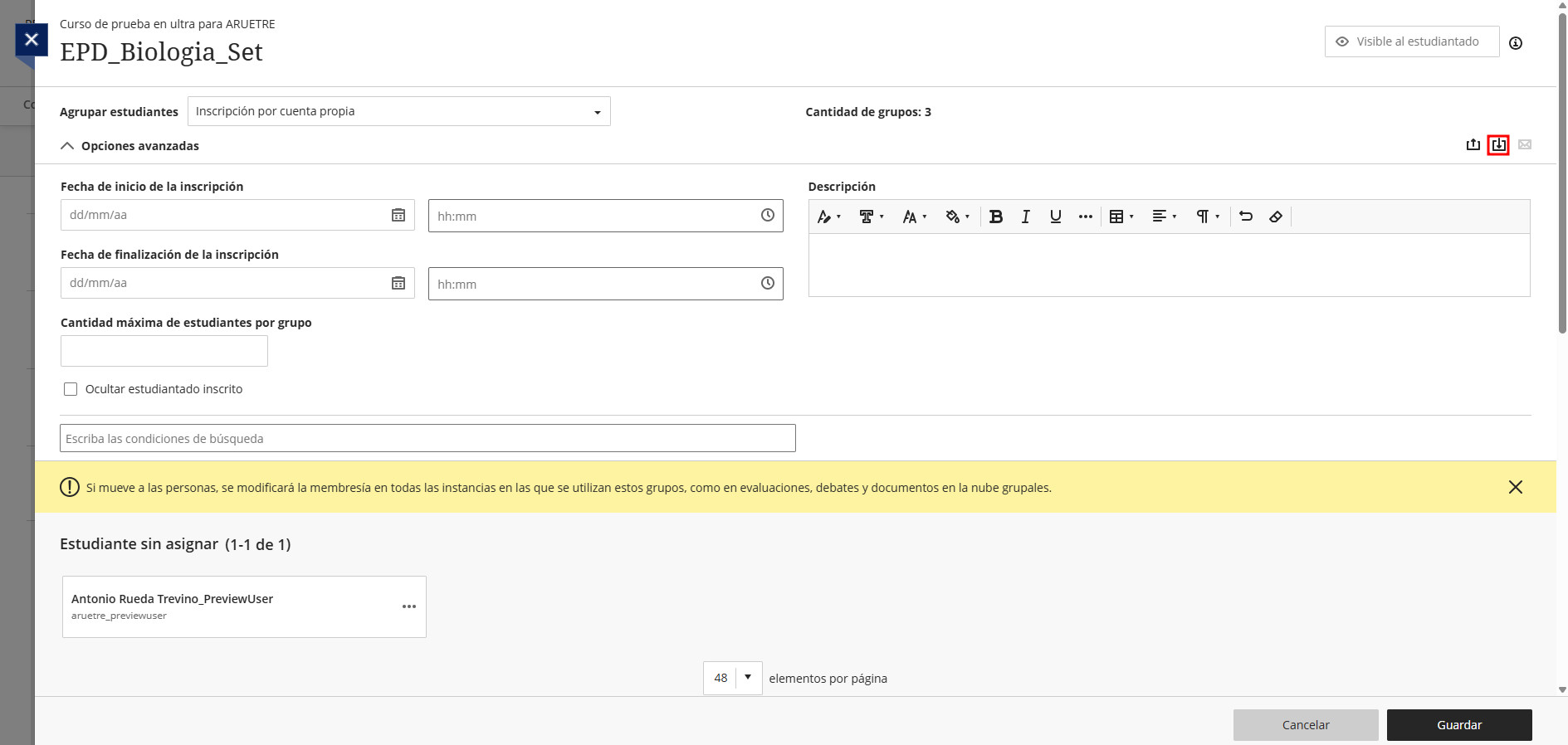Clear formatting with eraser icon
Viewport: 1568px width, 745px height.
point(1276,217)
